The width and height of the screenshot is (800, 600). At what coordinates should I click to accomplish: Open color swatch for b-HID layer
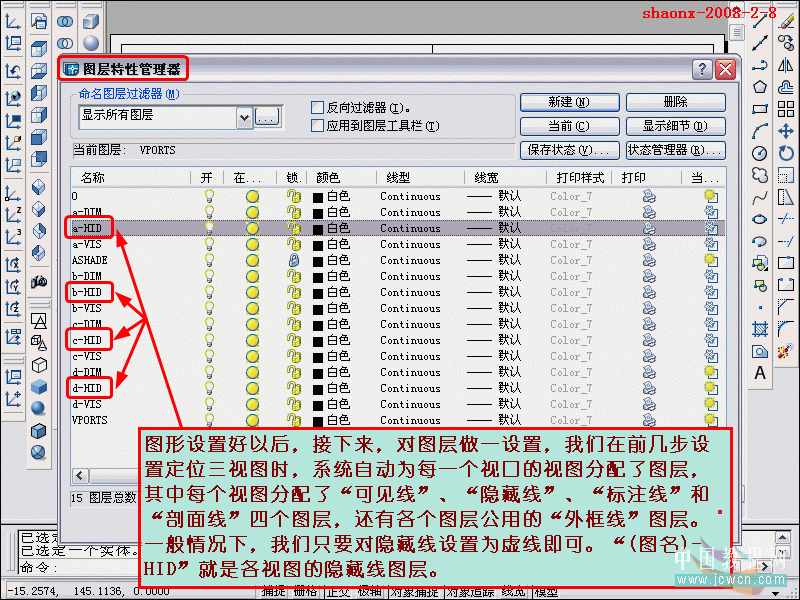click(318, 292)
